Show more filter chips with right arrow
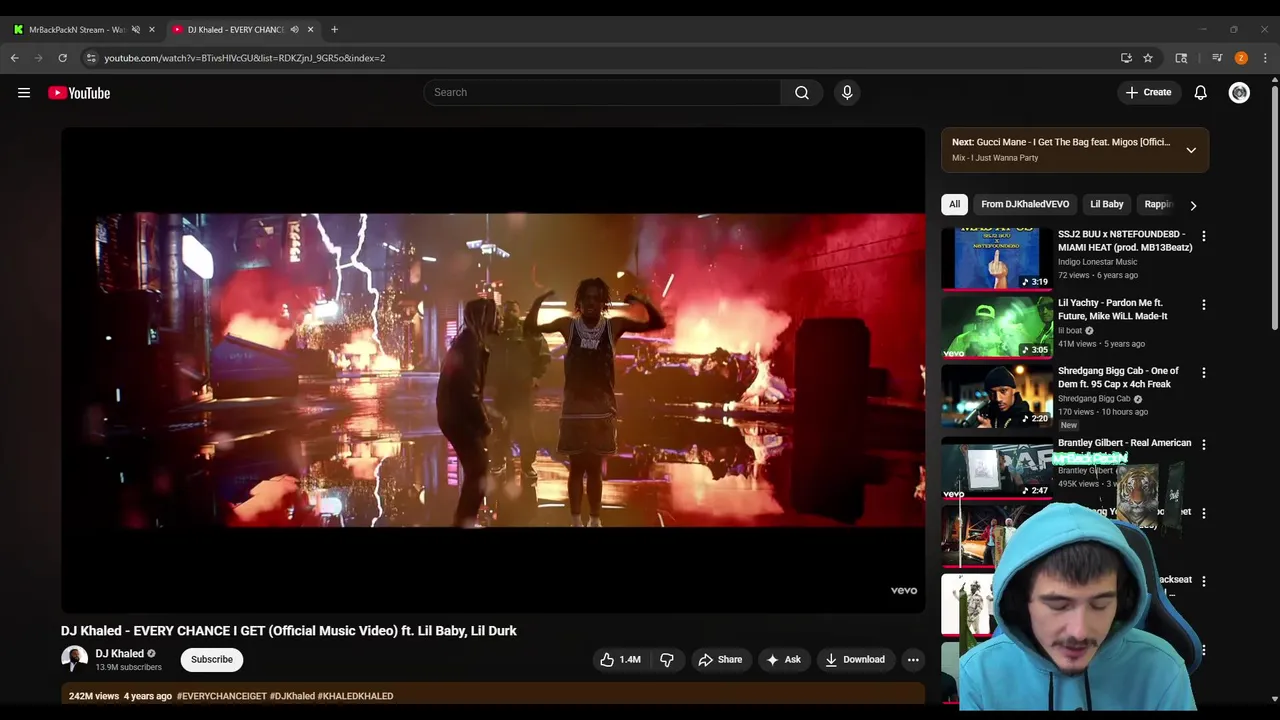The height and width of the screenshot is (720, 1280). point(1193,205)
